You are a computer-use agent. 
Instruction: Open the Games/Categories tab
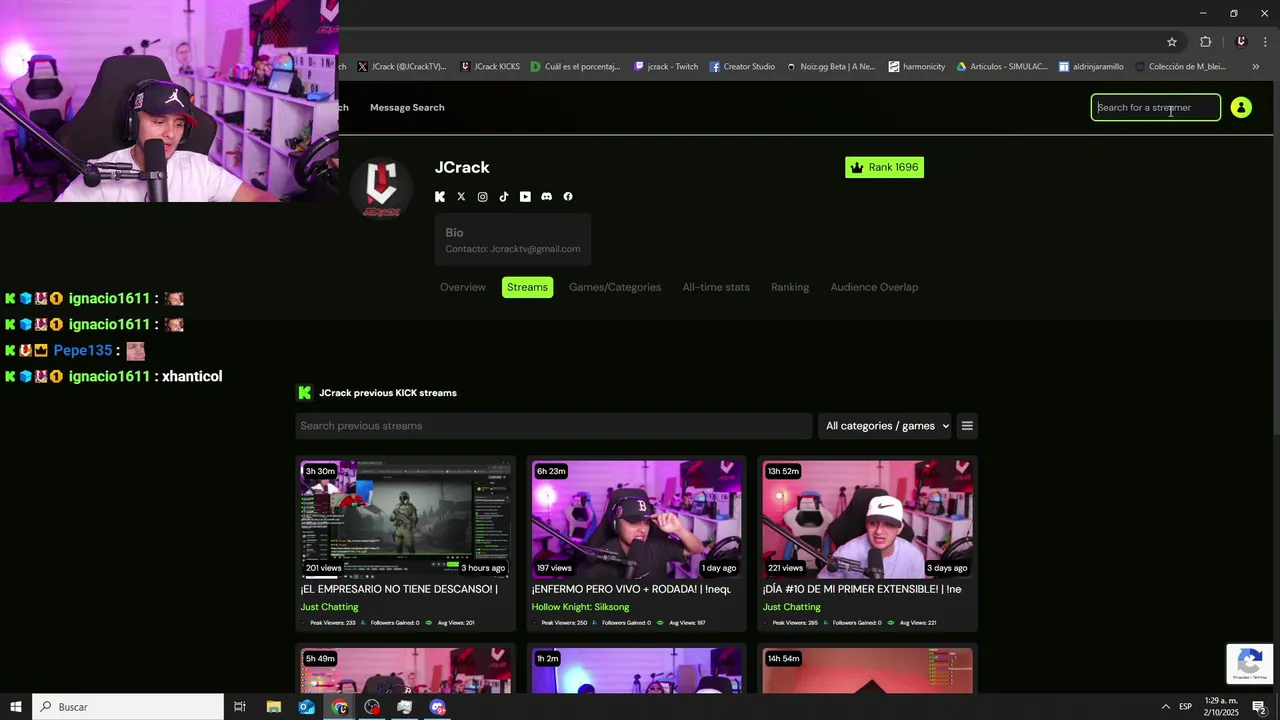(615, 287)
